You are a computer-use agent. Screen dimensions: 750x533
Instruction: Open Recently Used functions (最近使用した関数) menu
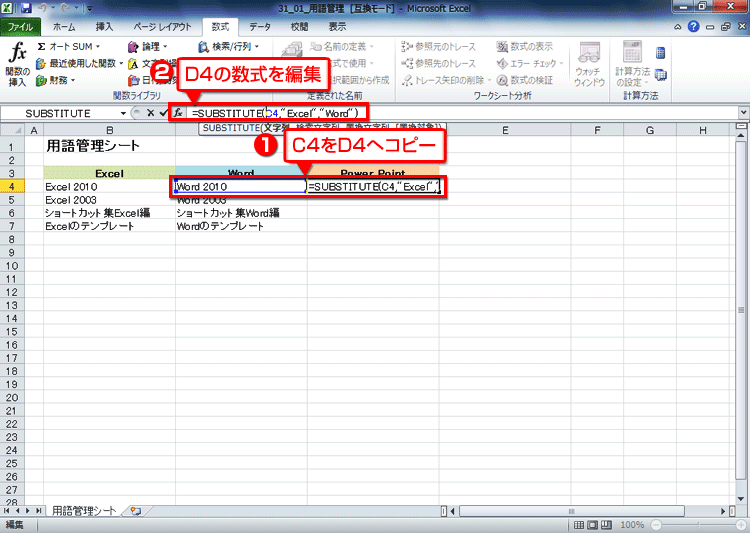79,63
